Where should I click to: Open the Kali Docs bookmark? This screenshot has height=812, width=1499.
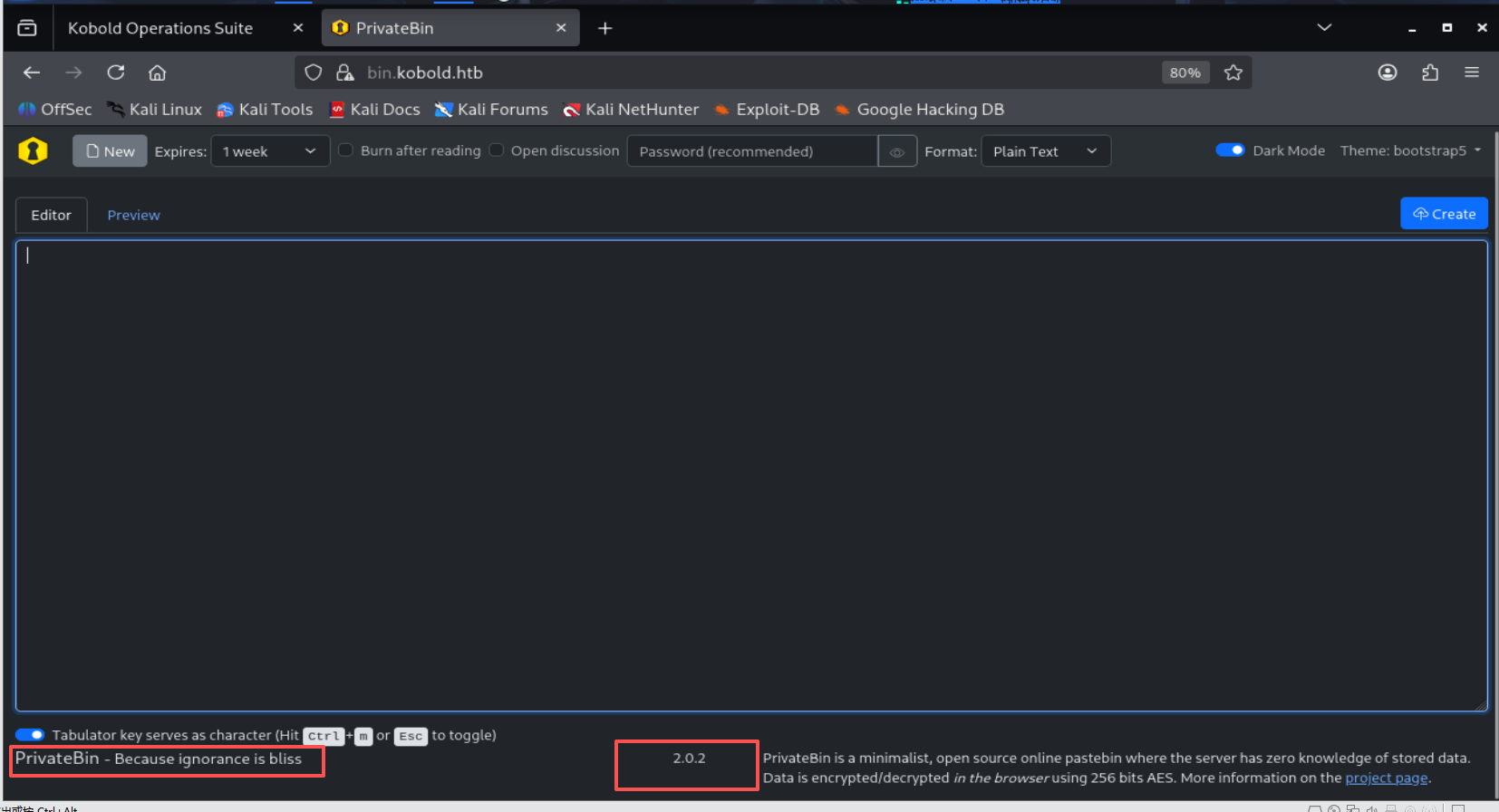(375, 110)
